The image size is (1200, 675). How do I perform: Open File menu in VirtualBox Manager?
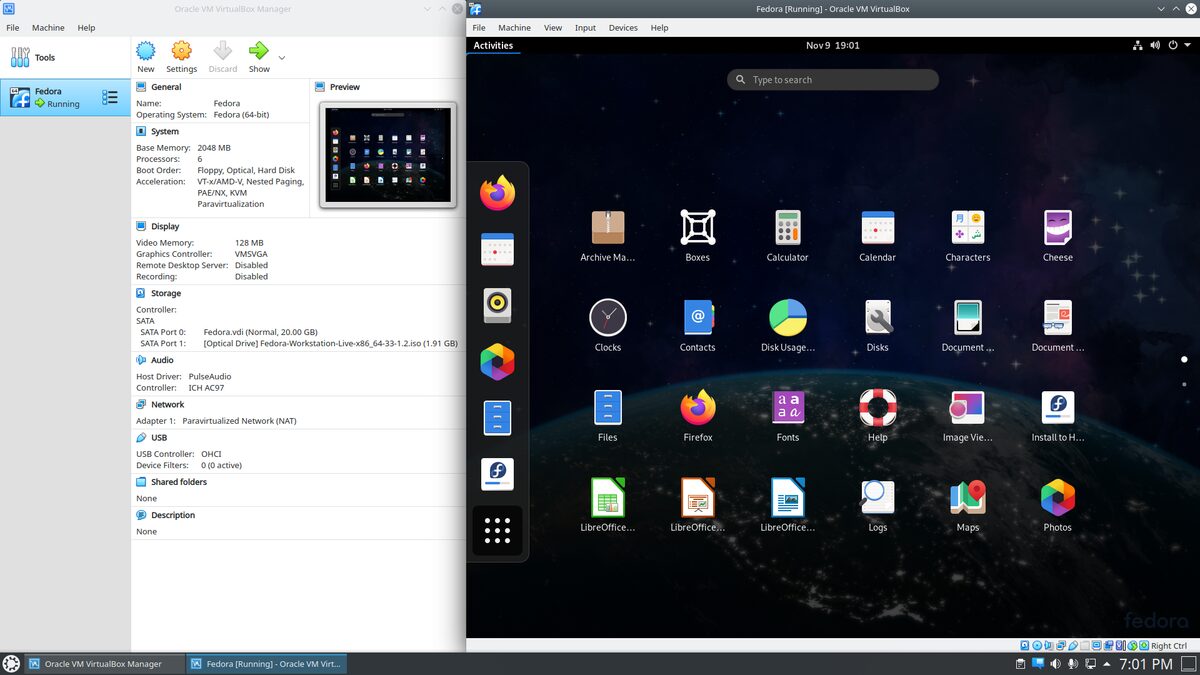(13, 28)
